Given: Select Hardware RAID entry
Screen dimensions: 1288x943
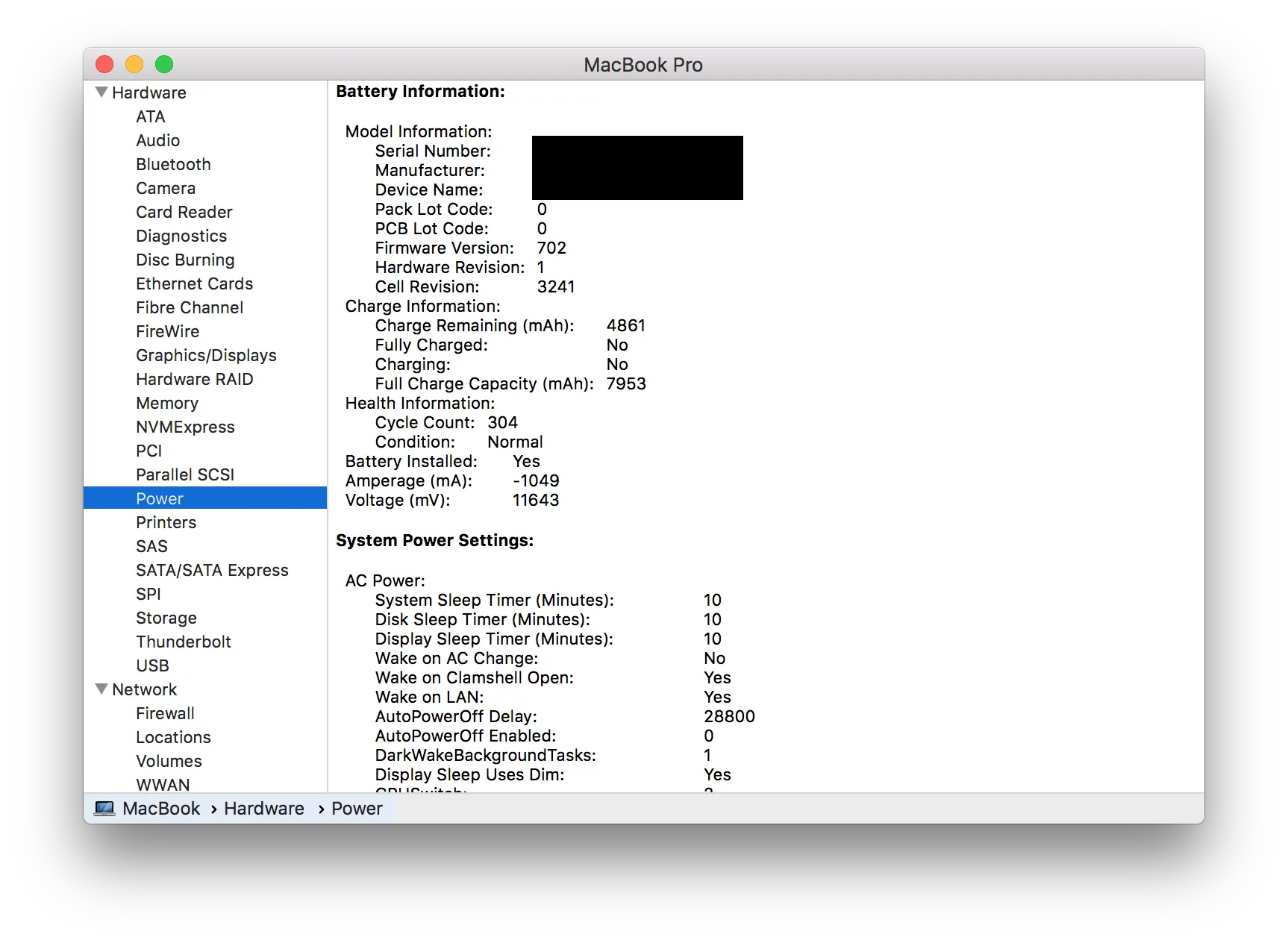Looking at the screenshot, I should click(x=195, y=379).
